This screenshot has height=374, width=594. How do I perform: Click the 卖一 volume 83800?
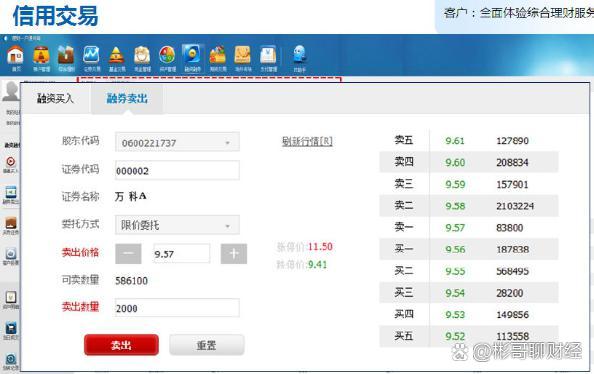(x=510, y=227)
